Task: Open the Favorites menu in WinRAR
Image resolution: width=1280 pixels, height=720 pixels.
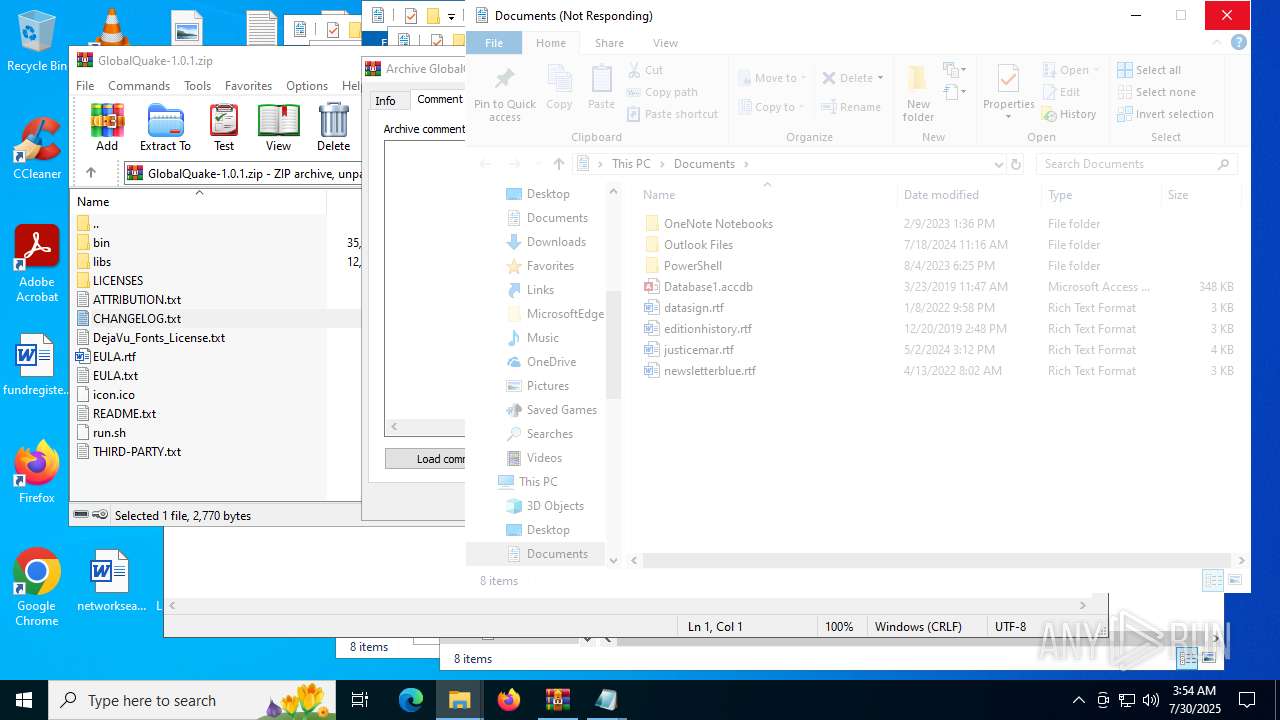Action: pyautogui.click(x=248, y=86)
